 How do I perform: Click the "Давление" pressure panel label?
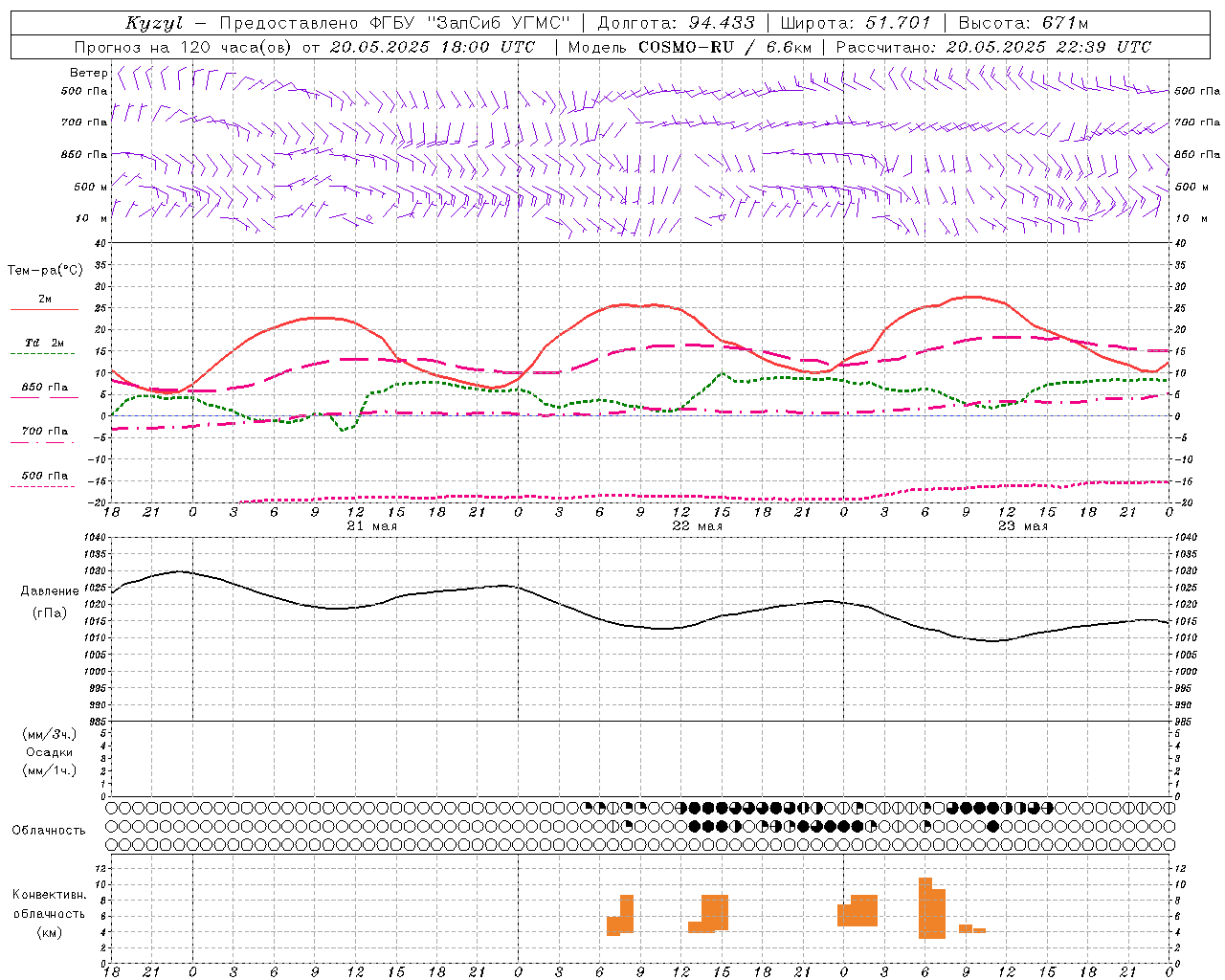point(50,591)
